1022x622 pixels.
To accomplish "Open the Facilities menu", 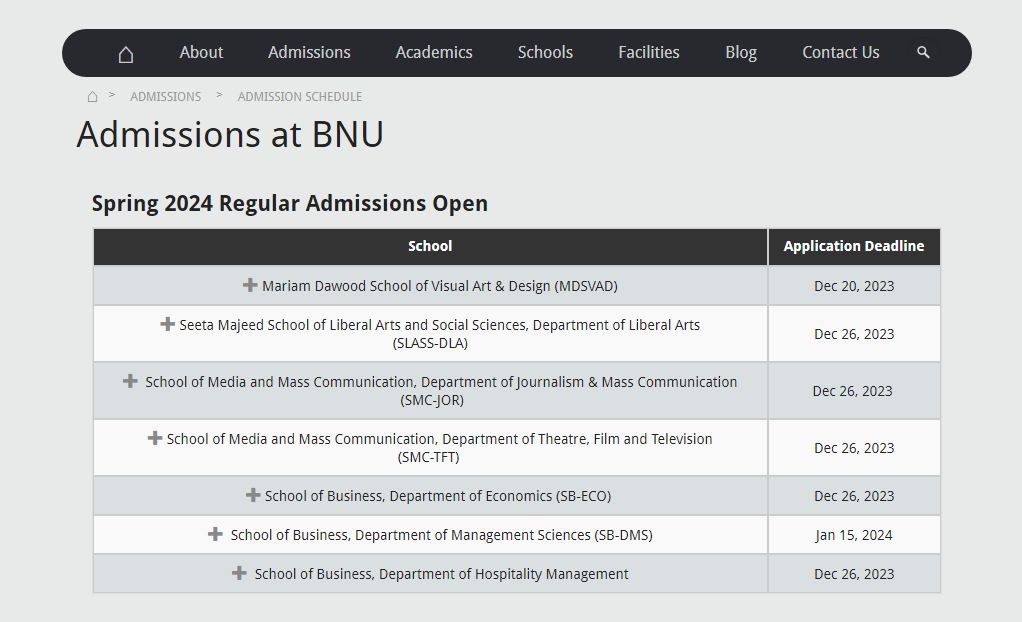I will click(649, 52).
